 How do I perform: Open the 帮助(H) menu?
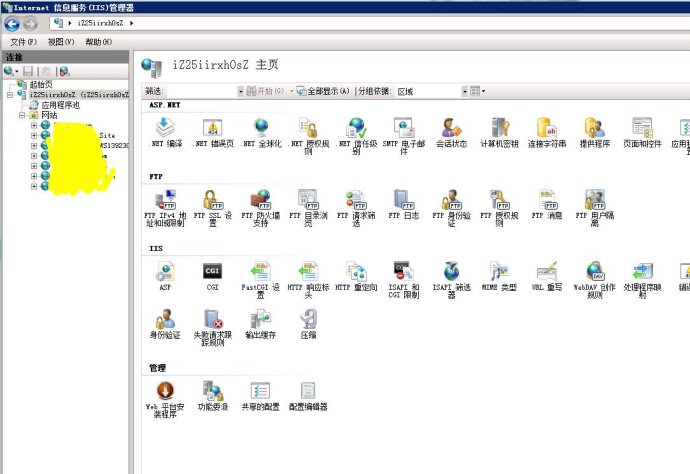point(98,42)
